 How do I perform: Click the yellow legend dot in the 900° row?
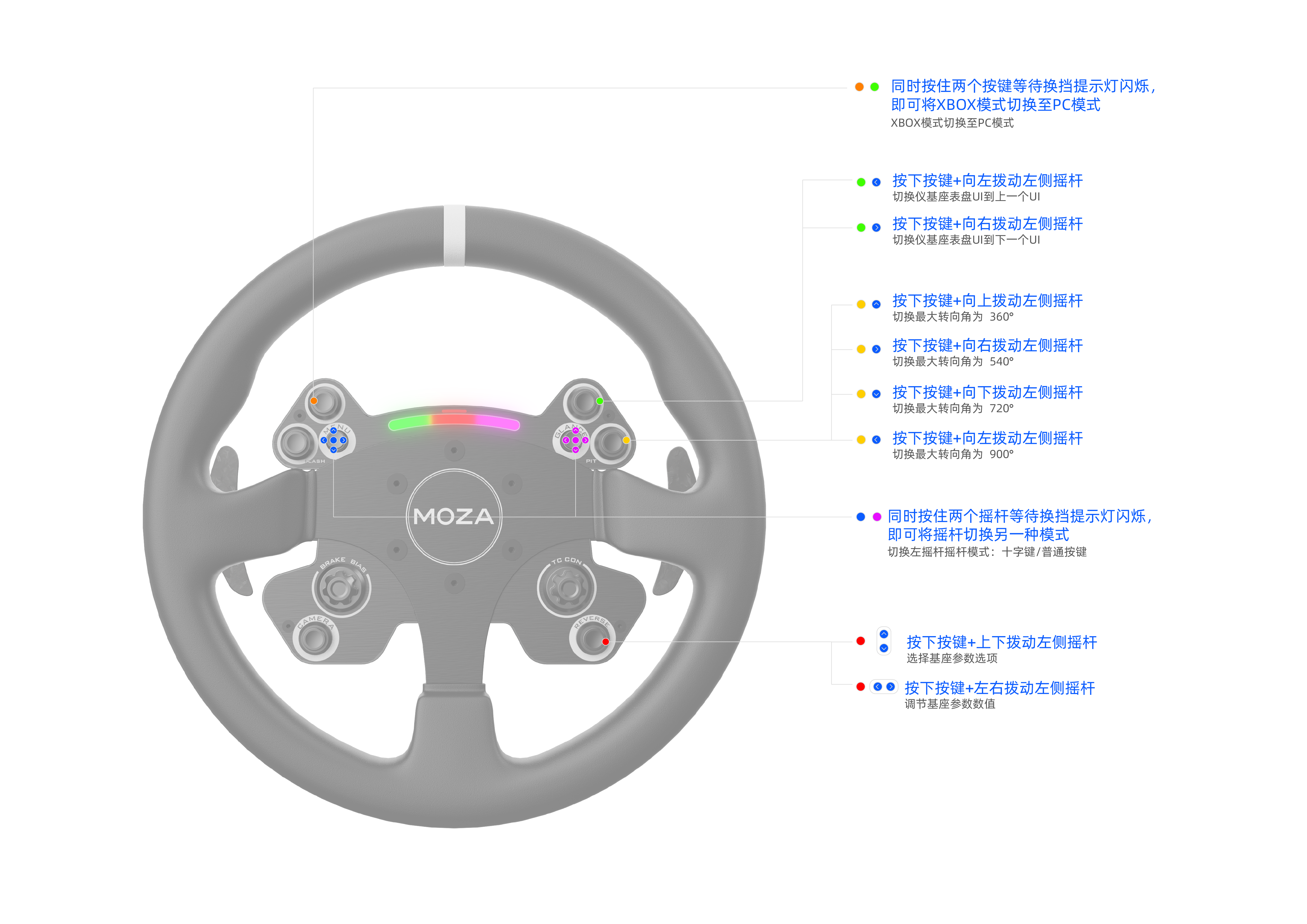click(x=861, y=440)
